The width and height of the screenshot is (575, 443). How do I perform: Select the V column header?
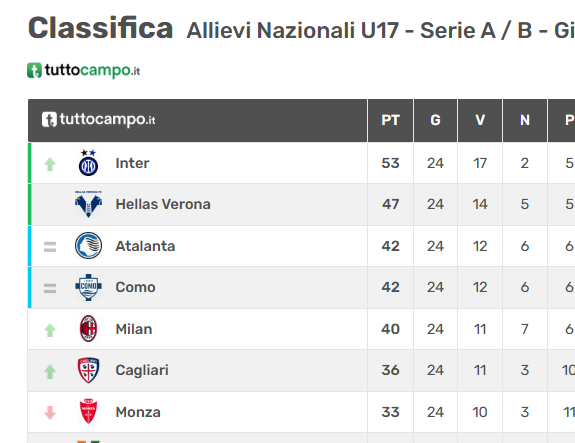(x=480, y=120)
